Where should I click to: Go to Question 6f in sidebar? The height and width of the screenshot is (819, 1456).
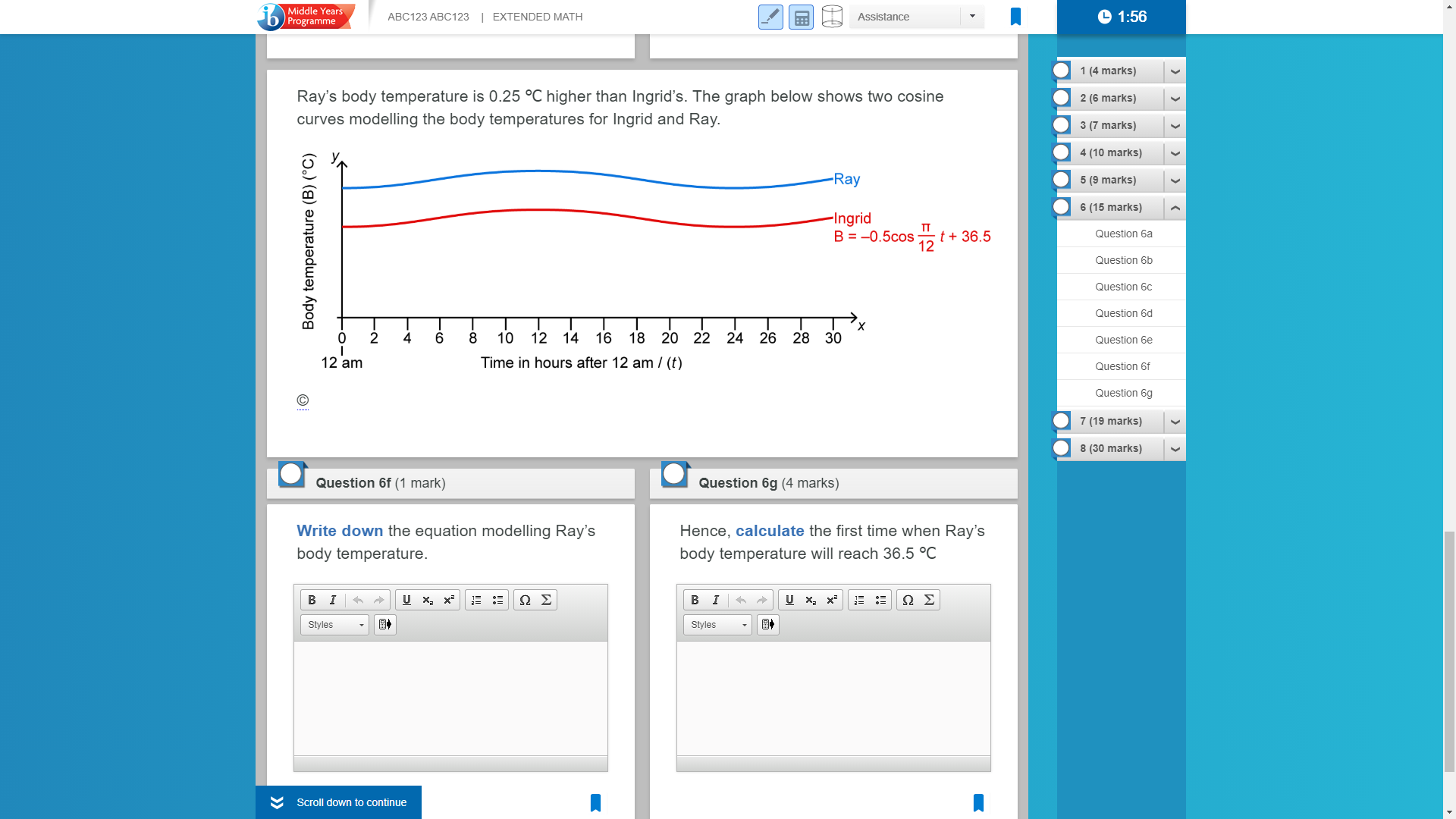click(x=1123, y=366)
